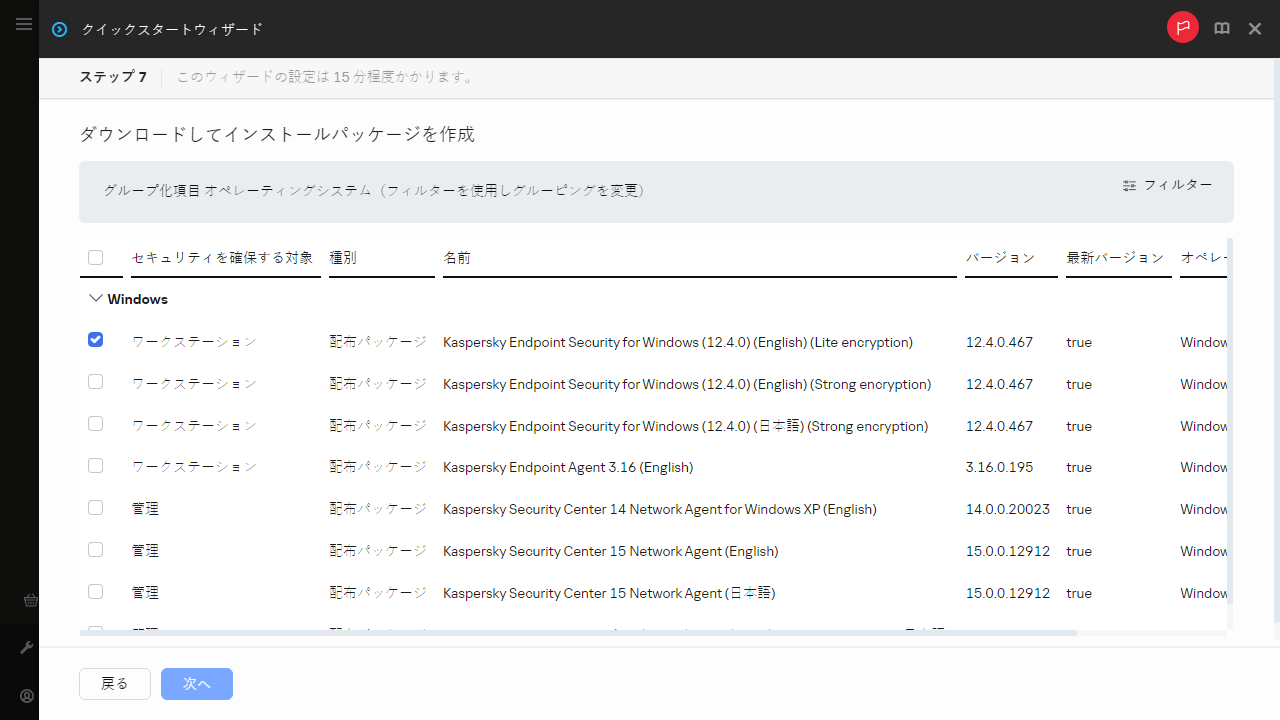This screenshot has width=1280, height=720.
Task: Select Kaspersky Security Center 15 Network Agent (日本語) checkbox
Action: tap(95, 591)
